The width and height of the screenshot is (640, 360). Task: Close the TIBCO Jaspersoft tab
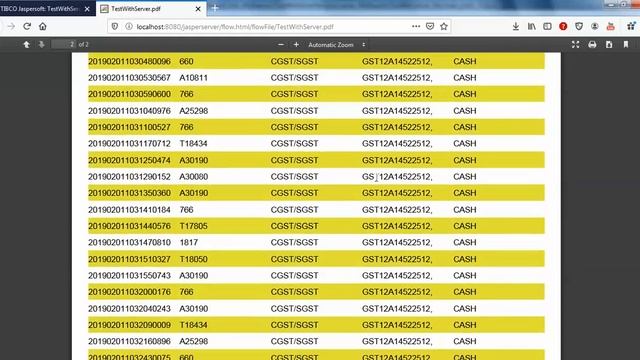[x=87, y=9]
